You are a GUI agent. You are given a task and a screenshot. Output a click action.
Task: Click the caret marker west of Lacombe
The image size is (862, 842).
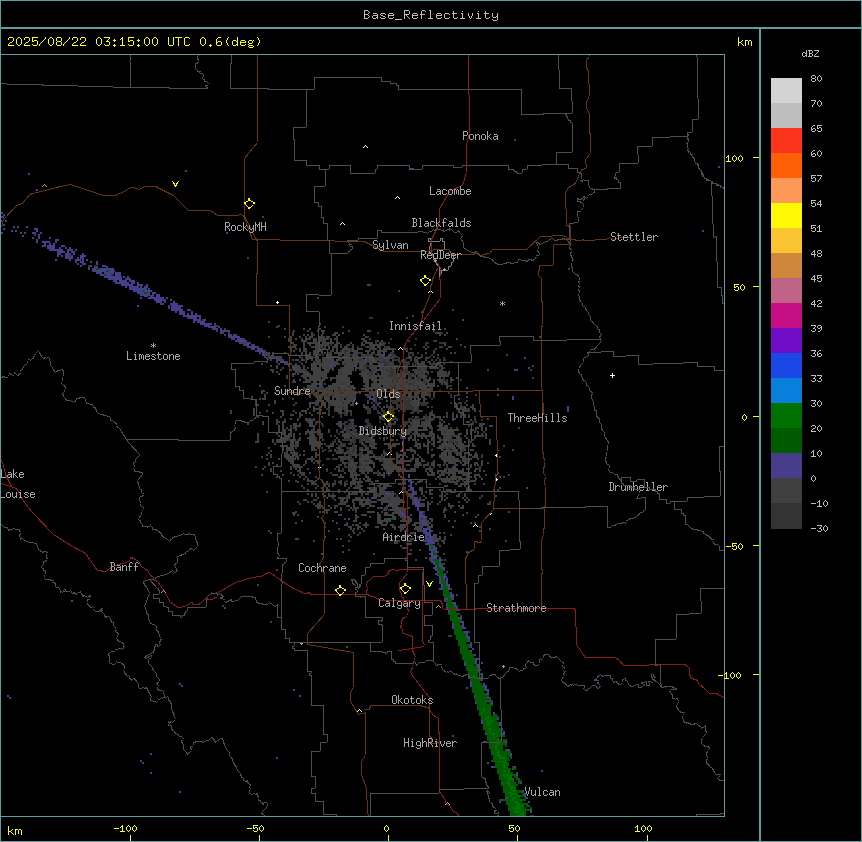coord(397,198)
